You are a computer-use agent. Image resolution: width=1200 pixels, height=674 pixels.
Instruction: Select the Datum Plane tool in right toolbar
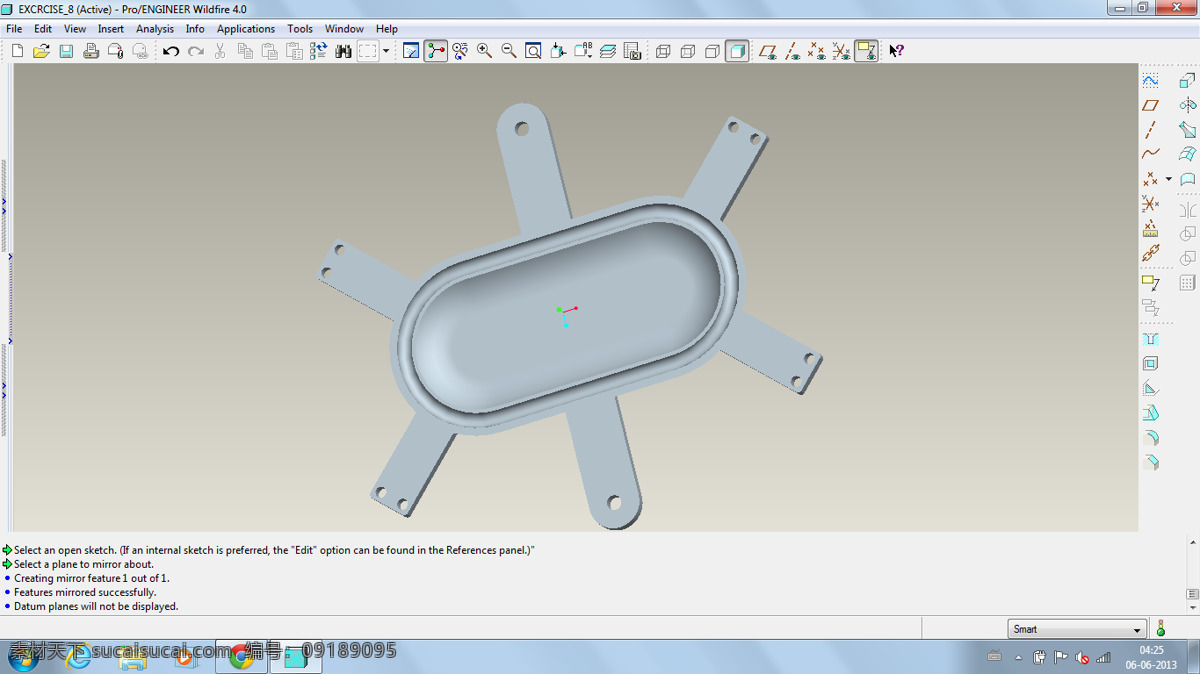[1150, 105]
